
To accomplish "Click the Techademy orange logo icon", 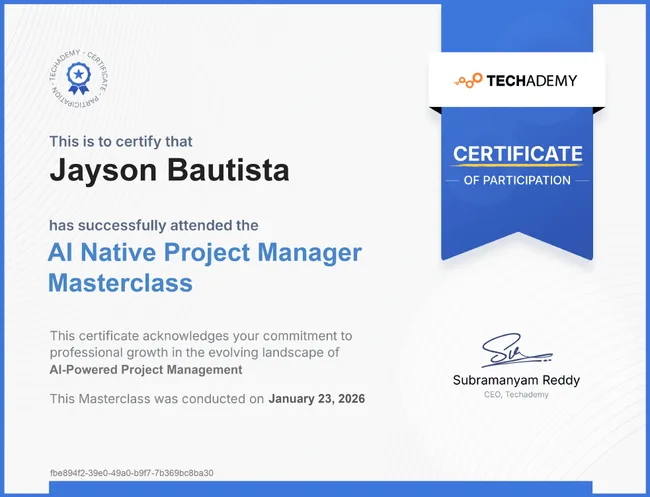I will pyautogui.click(x=468, y=80).
